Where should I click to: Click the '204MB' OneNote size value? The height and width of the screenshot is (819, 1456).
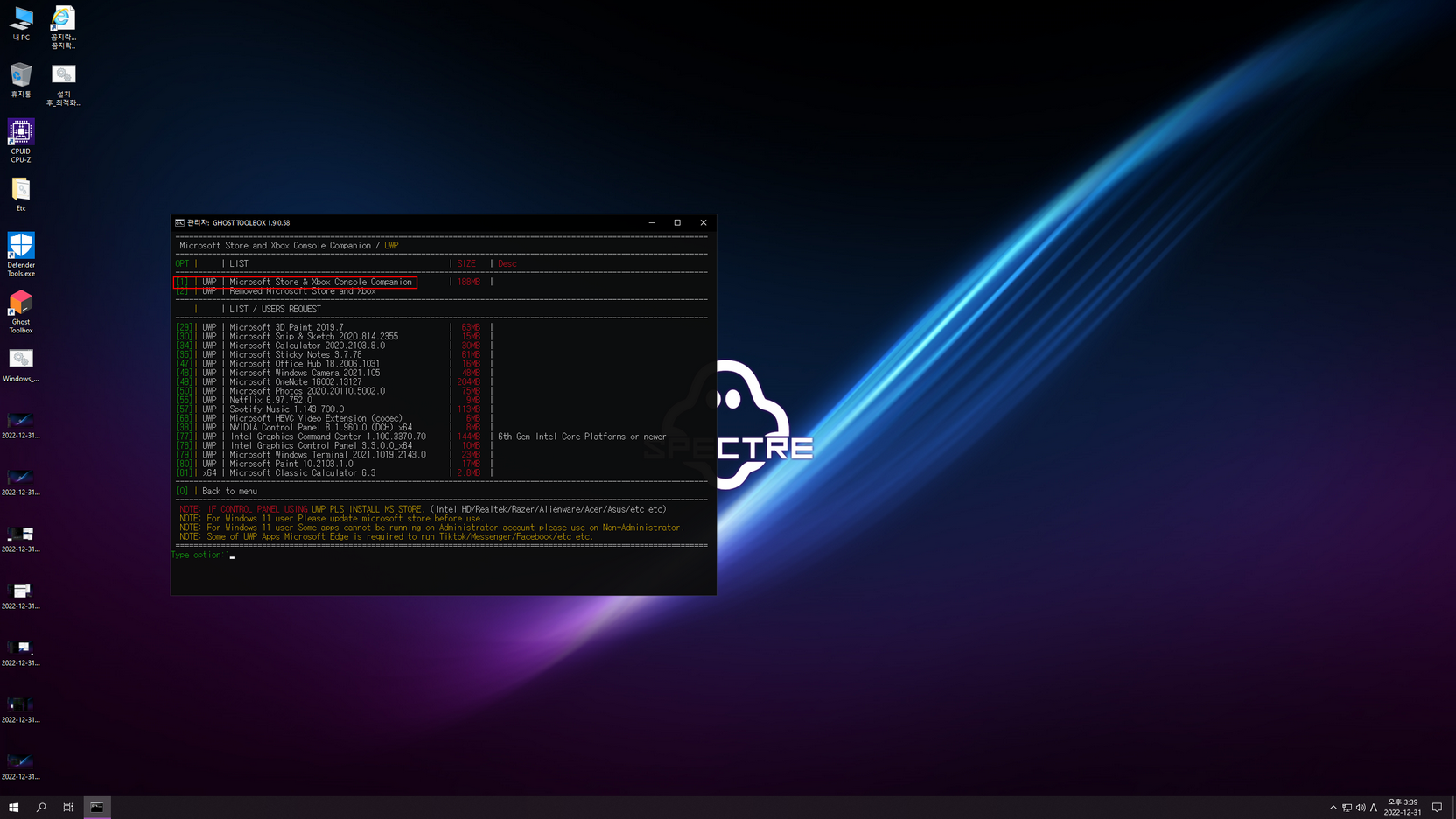(x=469, y=382)
